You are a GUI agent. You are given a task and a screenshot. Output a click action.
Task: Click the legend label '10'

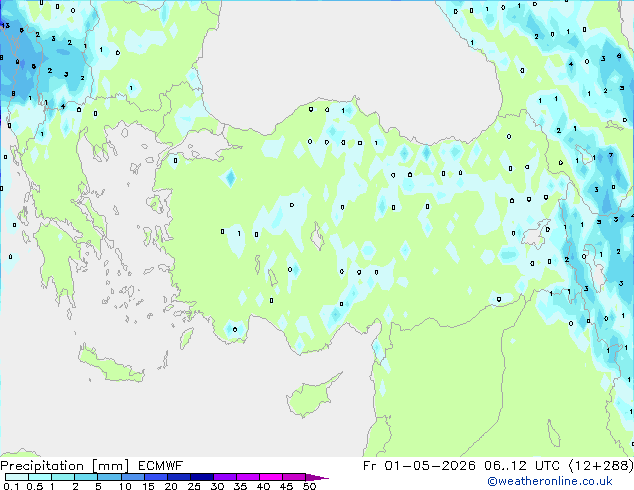125,486
